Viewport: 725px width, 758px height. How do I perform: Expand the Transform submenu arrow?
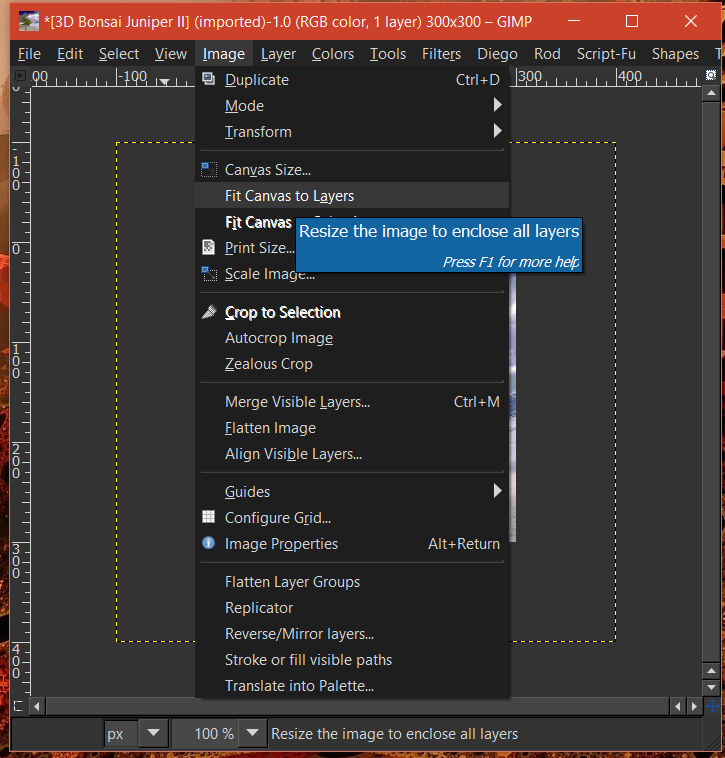[x=497, y=131]
